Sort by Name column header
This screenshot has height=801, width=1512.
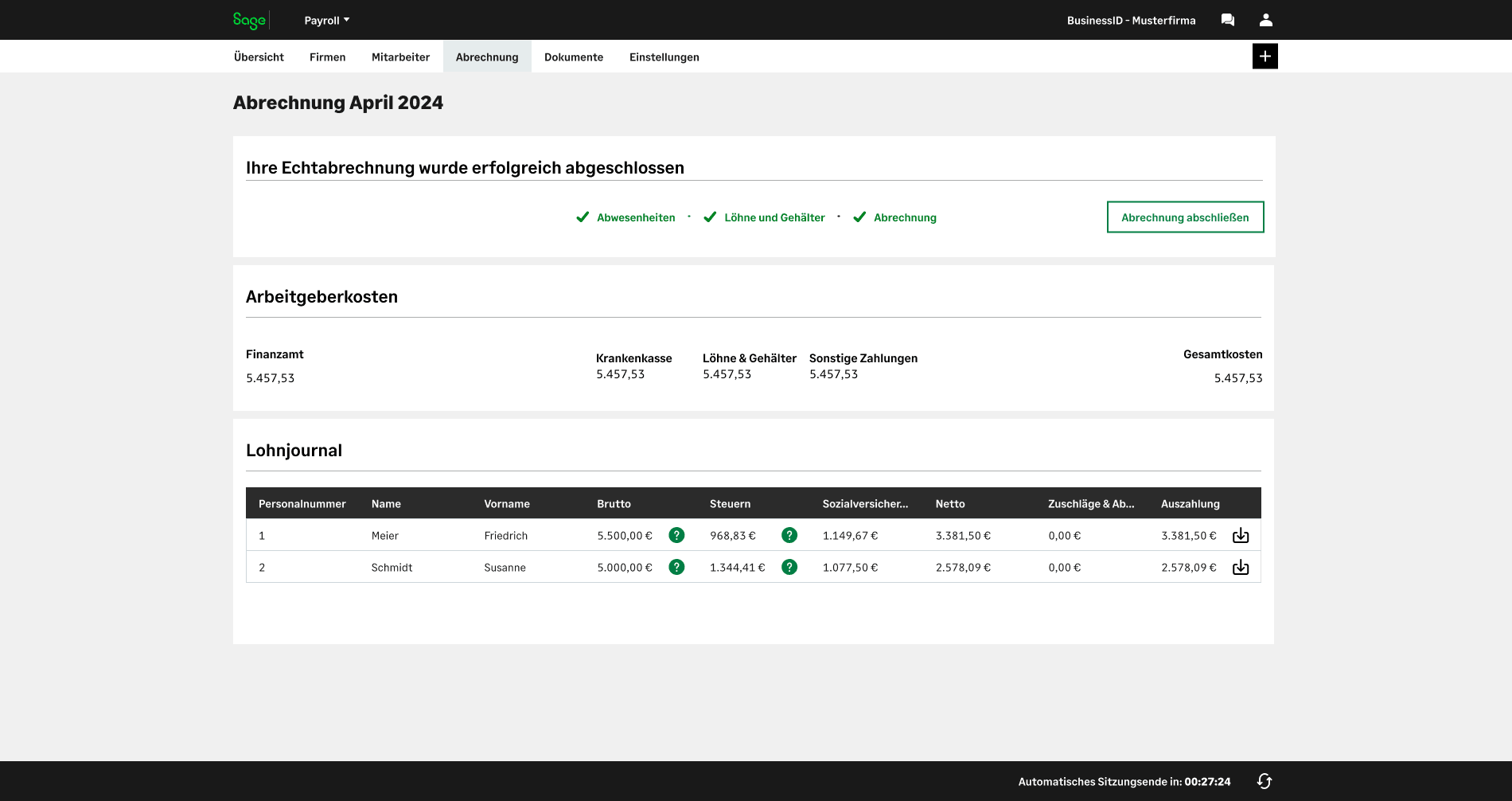coord(386,504)
